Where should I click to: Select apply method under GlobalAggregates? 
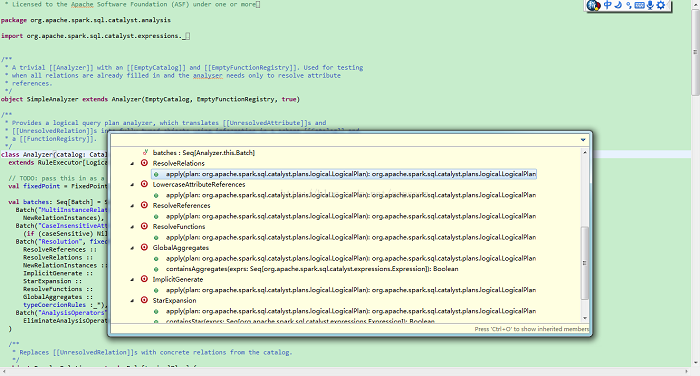click(351, 258)
